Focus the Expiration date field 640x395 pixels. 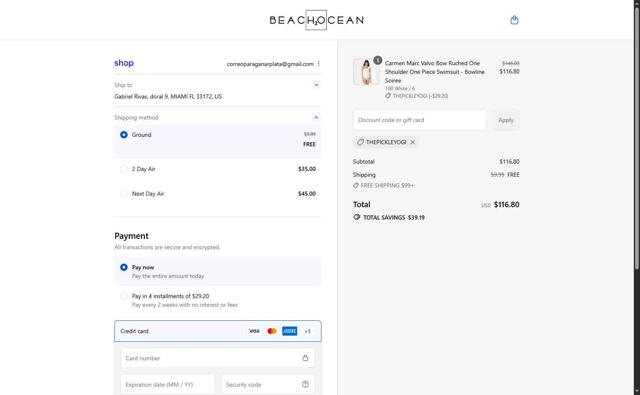(167, 384)
